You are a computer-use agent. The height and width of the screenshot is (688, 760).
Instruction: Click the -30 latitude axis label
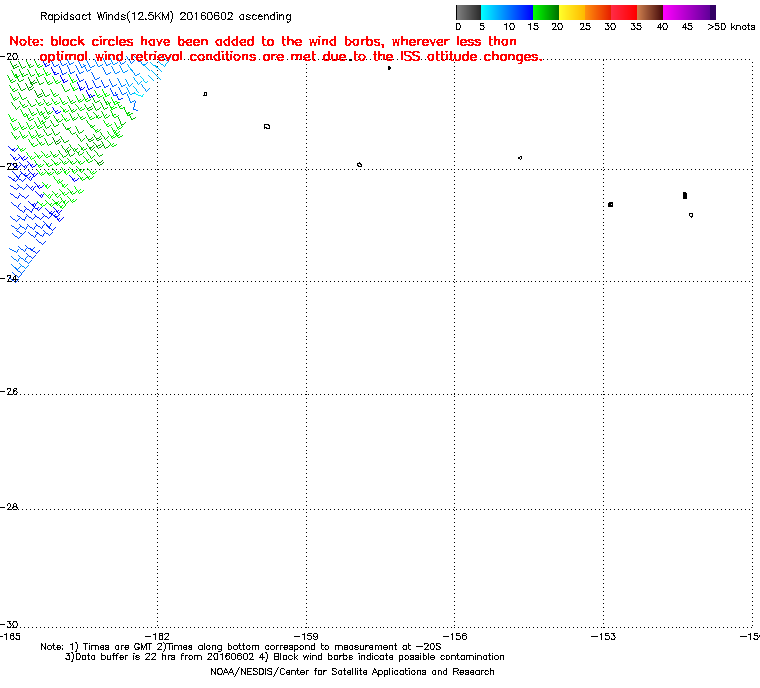9,624
